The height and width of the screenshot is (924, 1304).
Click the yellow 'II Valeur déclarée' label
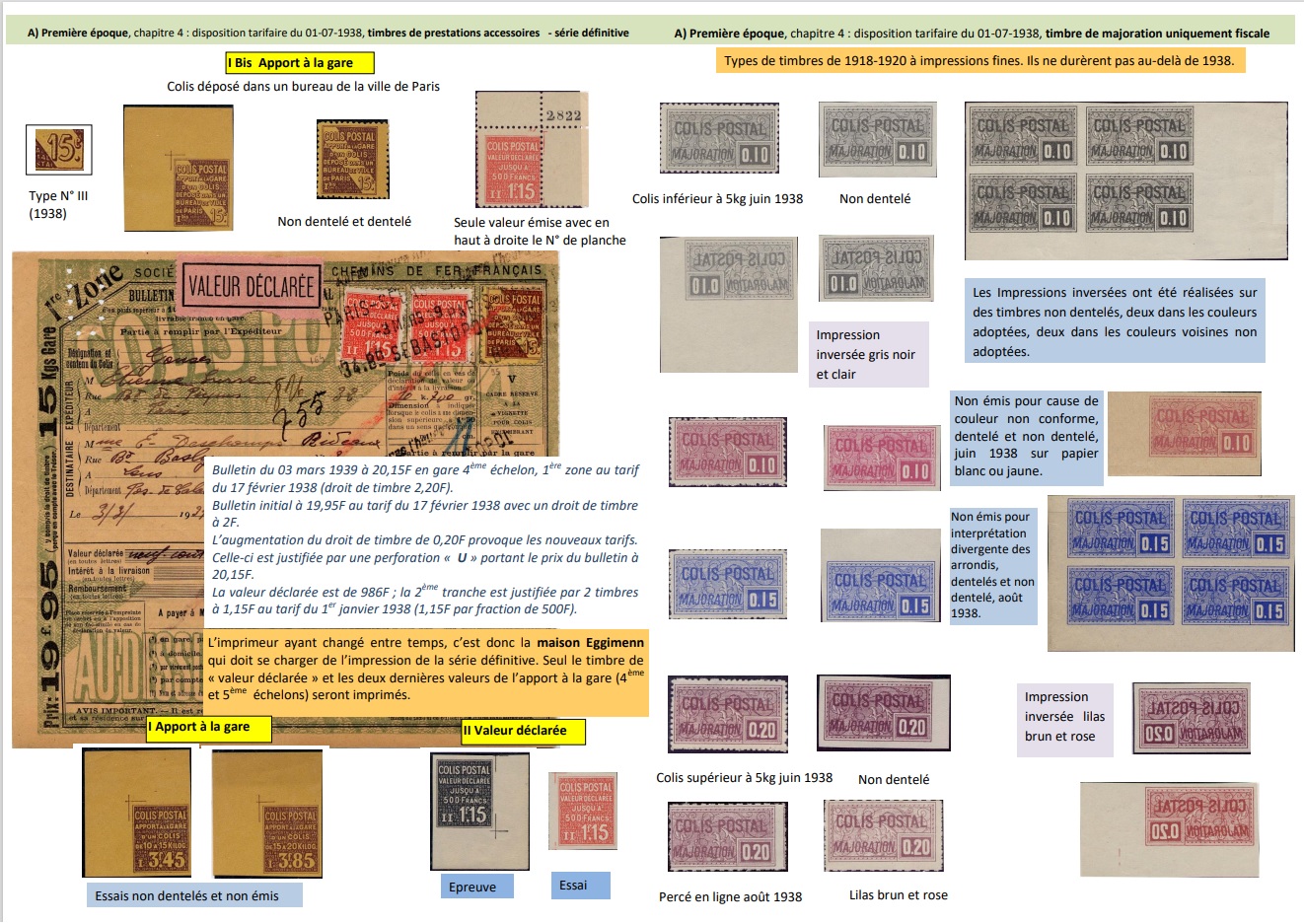pos(523,731)
